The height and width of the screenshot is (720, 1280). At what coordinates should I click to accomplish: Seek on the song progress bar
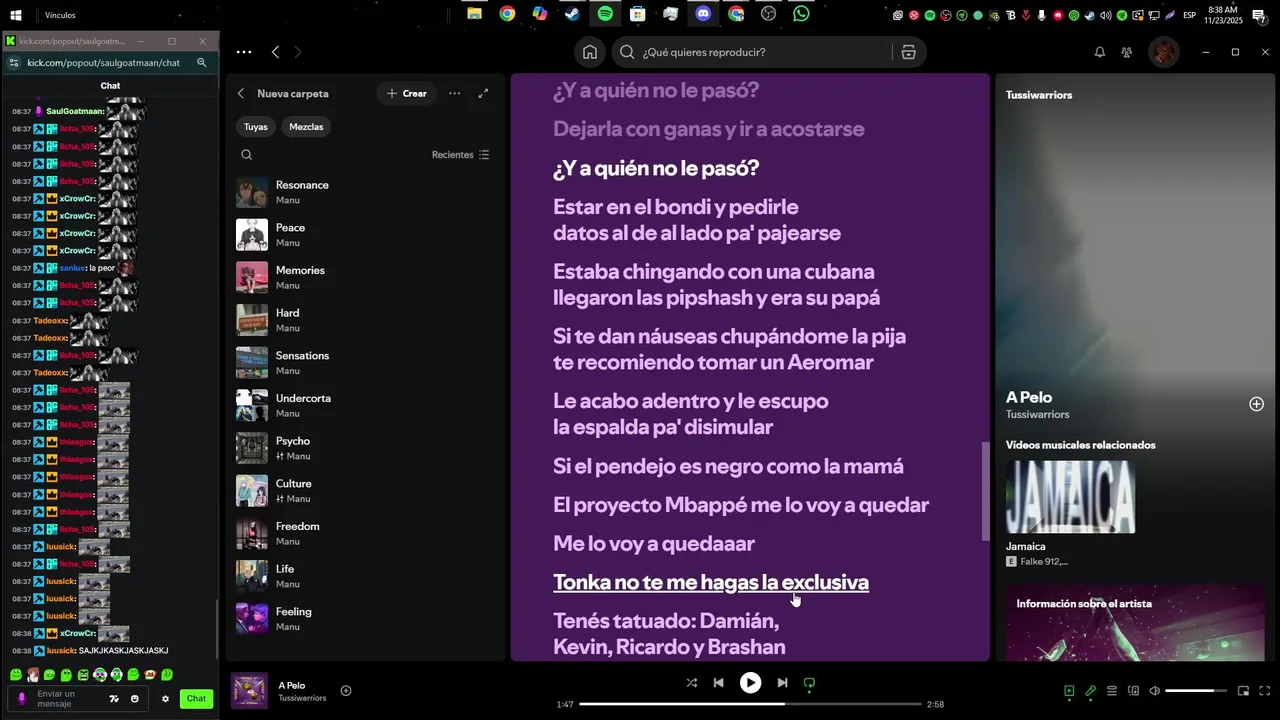749,704
